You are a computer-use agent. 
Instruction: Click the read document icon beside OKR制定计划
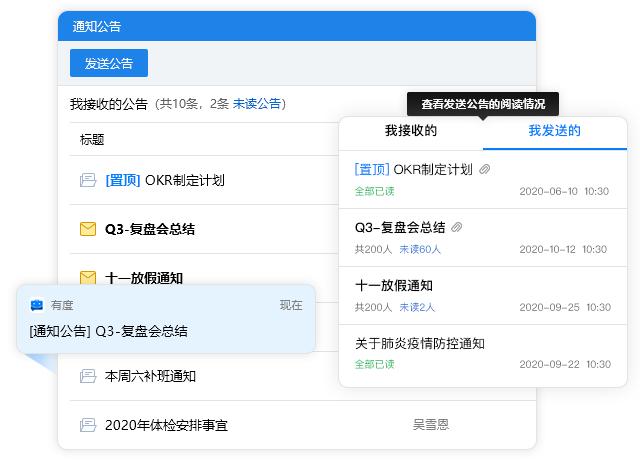pyautogui.click(x=87, y=181)
